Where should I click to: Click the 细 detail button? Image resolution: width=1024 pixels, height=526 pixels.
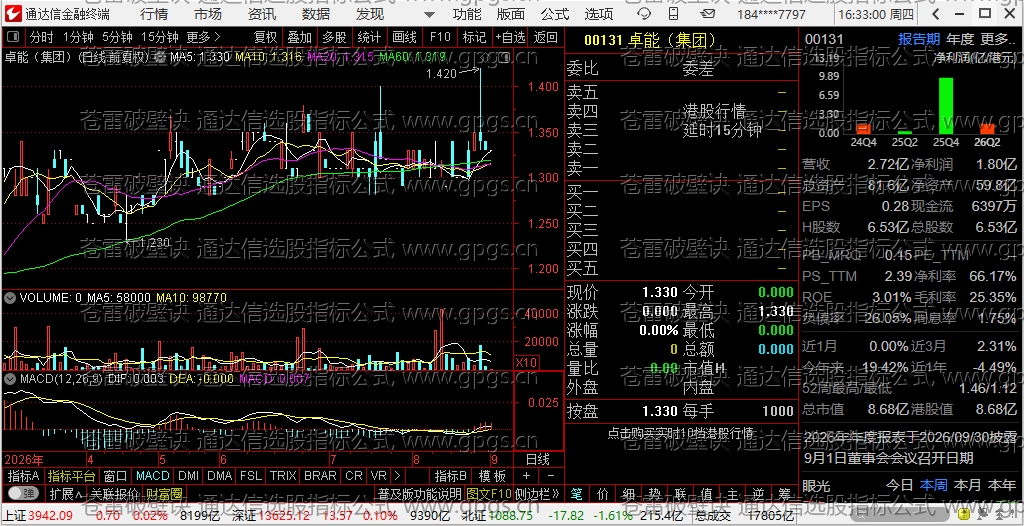(x=628, y=493)
